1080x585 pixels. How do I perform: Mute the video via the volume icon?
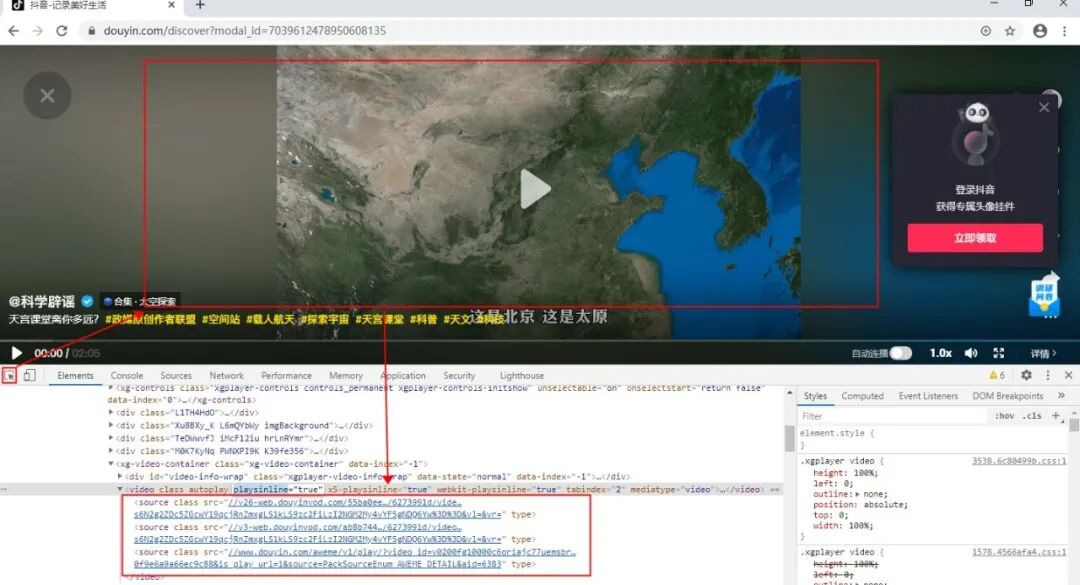click(x=971, y=353)
